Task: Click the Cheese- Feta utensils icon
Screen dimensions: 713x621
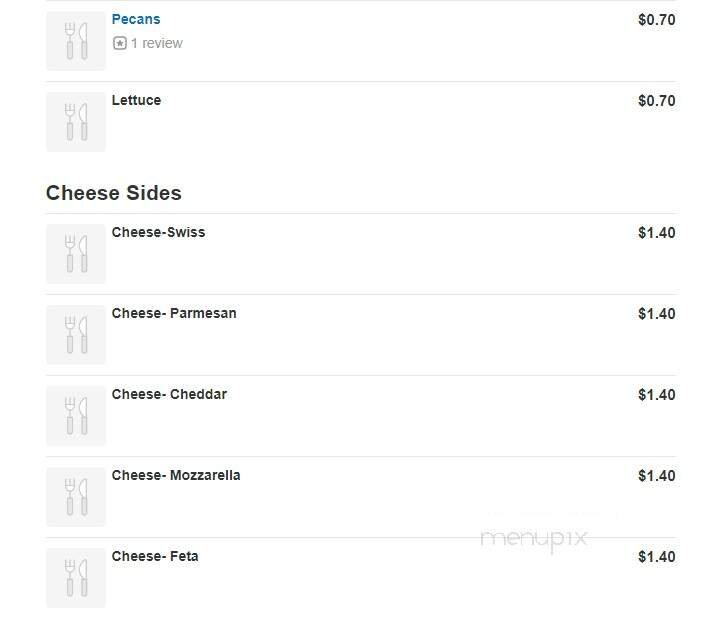Action: [x=76, y=578]
